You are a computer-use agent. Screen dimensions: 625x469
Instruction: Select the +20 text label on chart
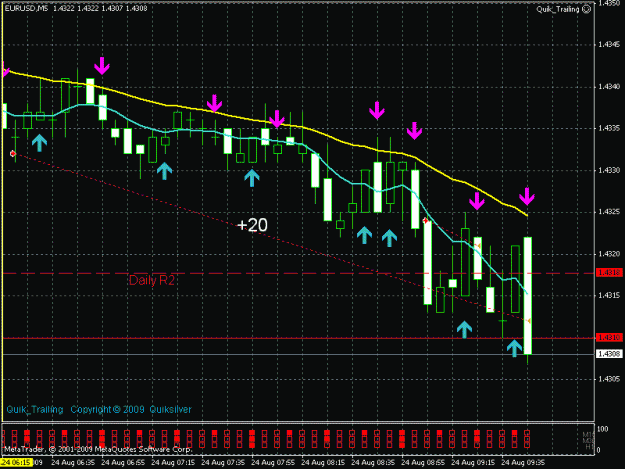(252, 225)
